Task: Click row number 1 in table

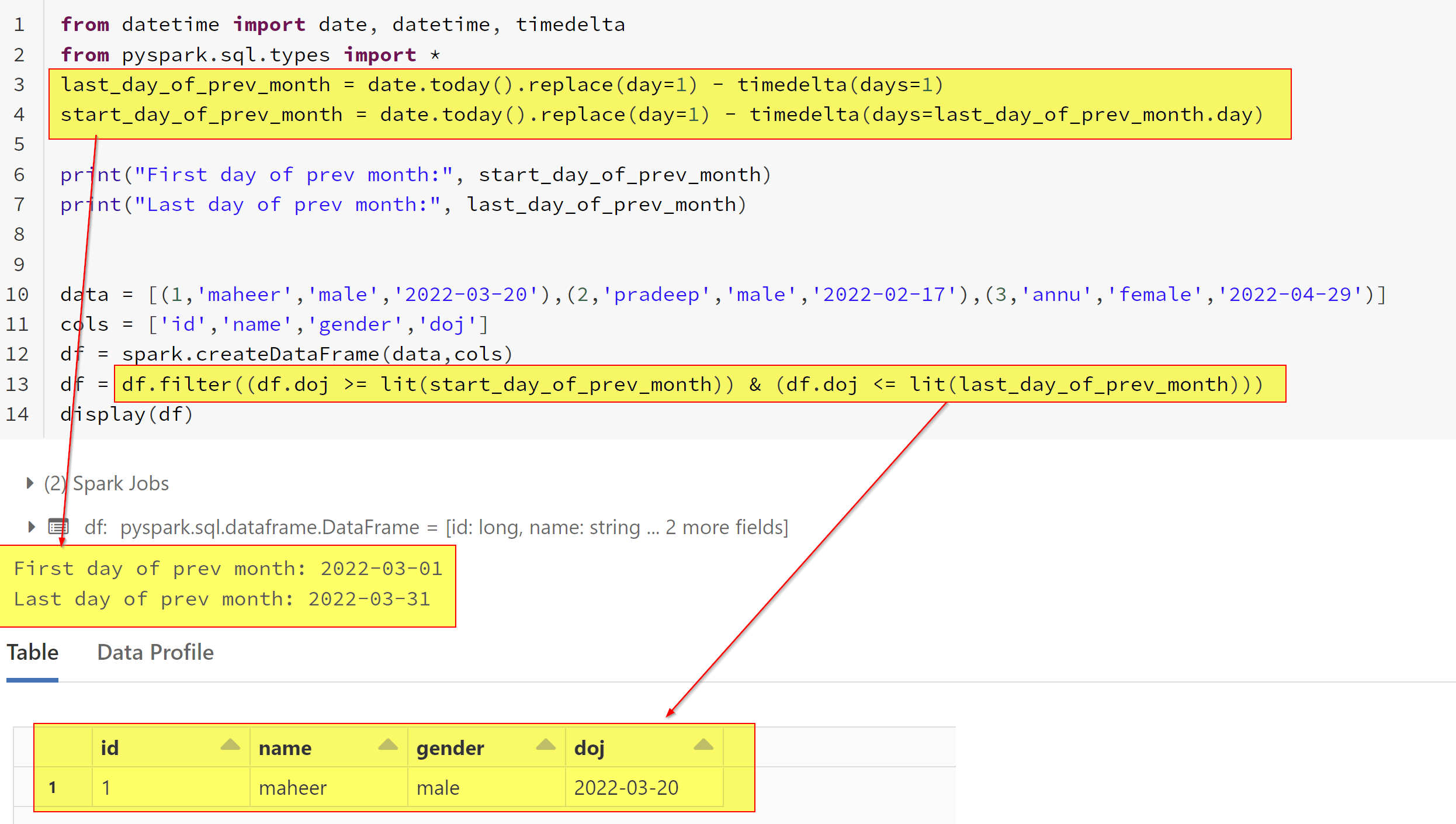Action: (53, 788)
